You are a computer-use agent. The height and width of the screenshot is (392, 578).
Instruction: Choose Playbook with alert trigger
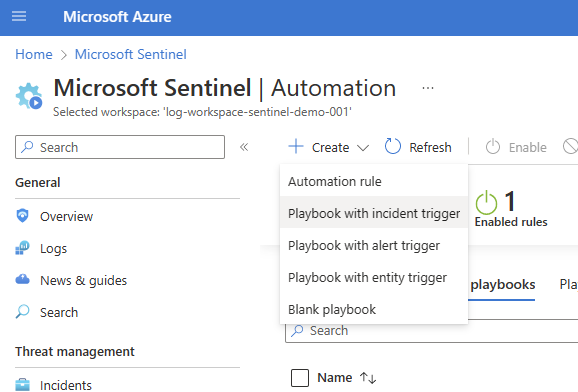tap(374, 245)
